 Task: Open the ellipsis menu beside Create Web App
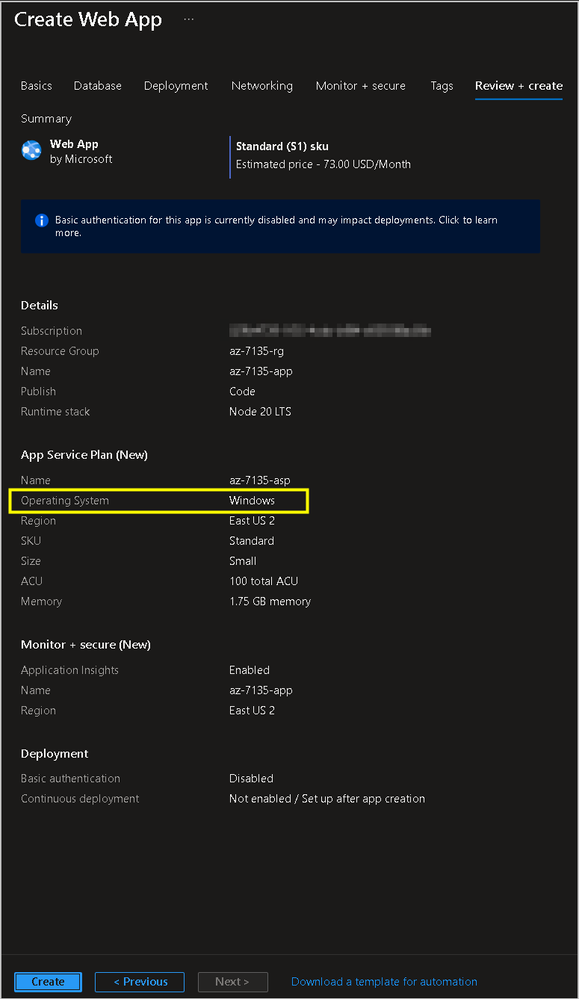tap(189, 19)
